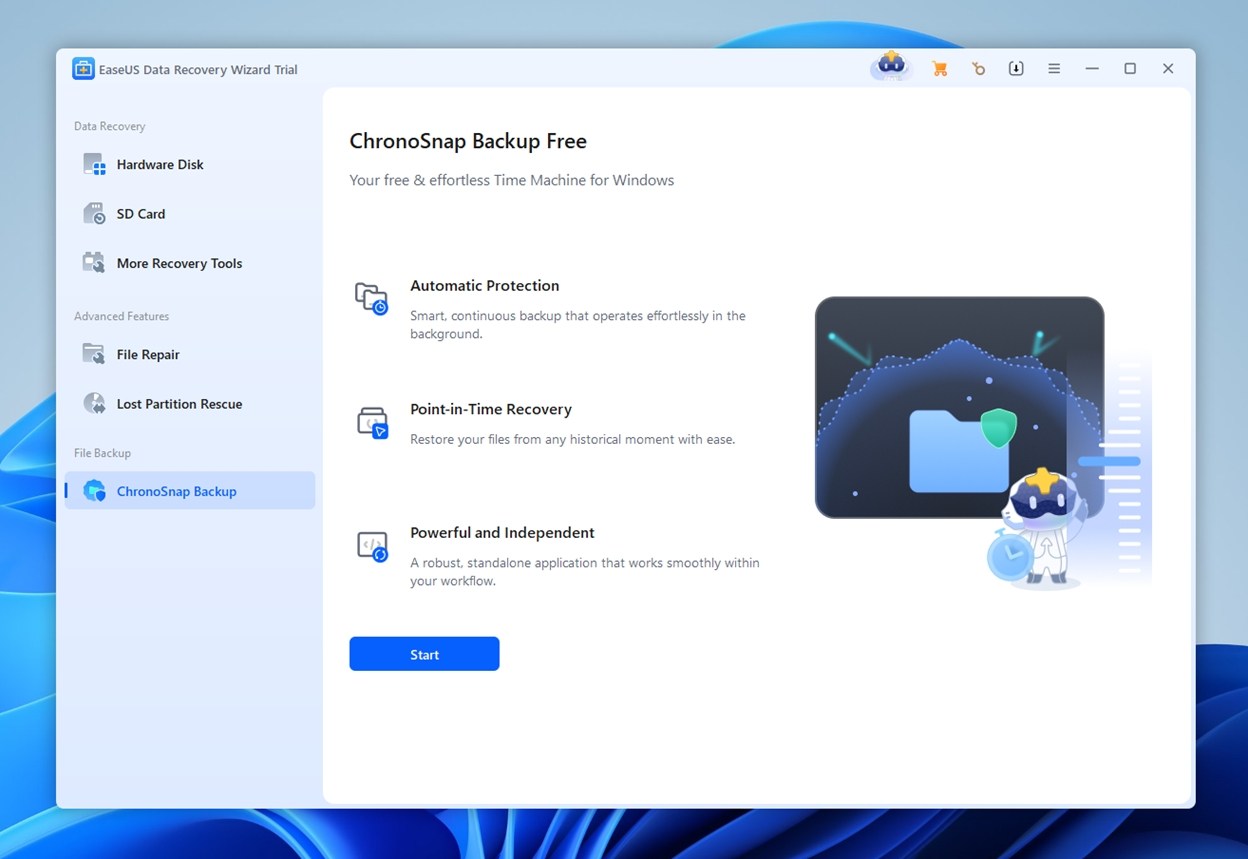Click the File Backup section label
Viewport: 1248px width, 859px height.
(x=102, y=453)
